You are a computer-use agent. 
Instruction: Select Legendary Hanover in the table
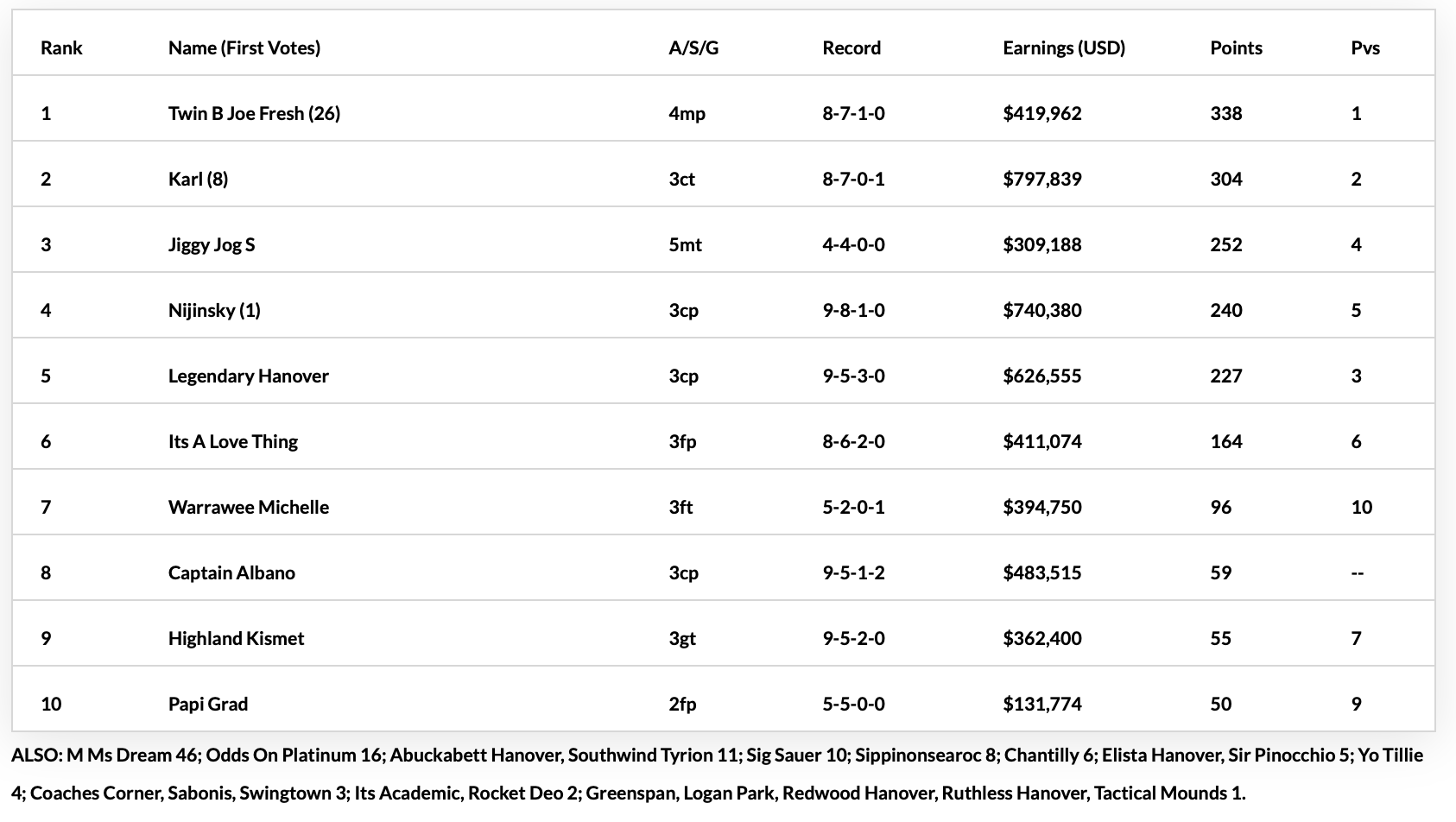(249, 376)
